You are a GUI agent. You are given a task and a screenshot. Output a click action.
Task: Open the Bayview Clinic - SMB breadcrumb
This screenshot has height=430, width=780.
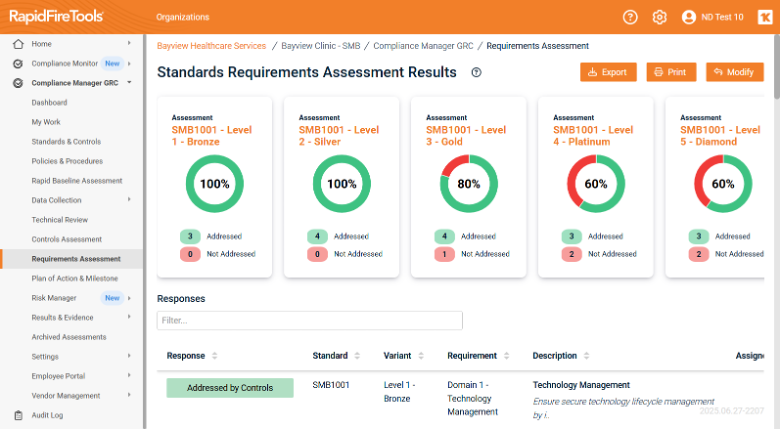click(320, 46)
